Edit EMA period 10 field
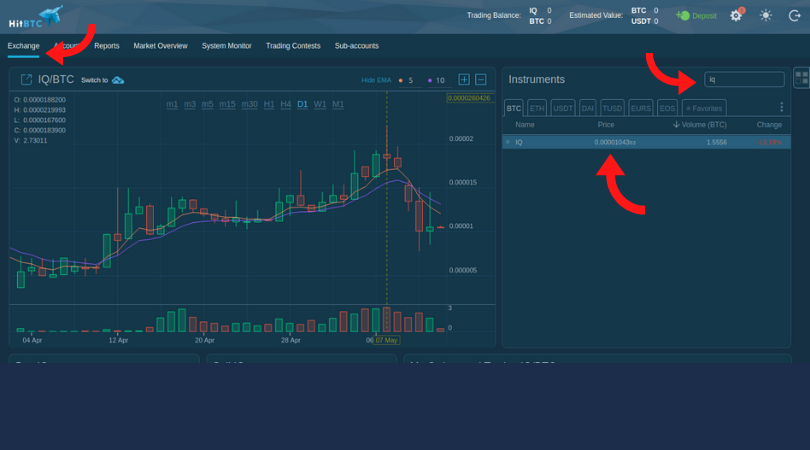The height and width of the screenshot is (450, 810). pyautogui.click(x=442, y=81)
